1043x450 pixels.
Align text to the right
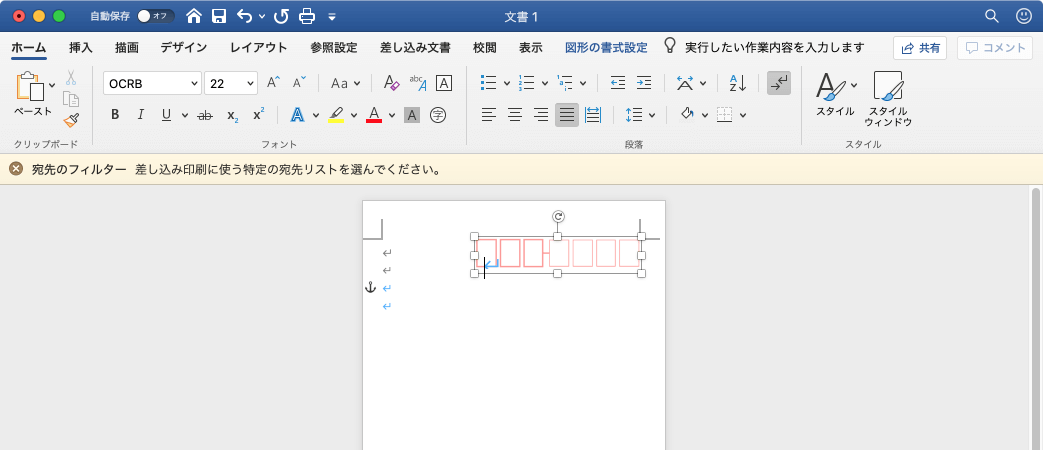click(541, 115)
